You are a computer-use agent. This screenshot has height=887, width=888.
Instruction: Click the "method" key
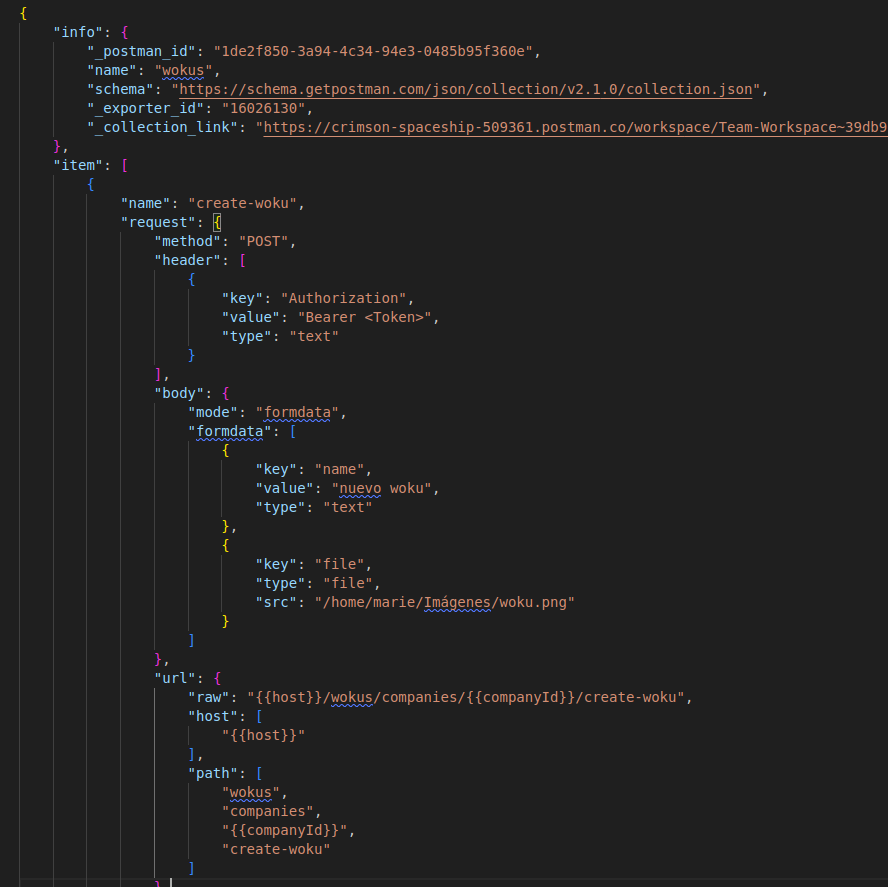click(187, 241)
